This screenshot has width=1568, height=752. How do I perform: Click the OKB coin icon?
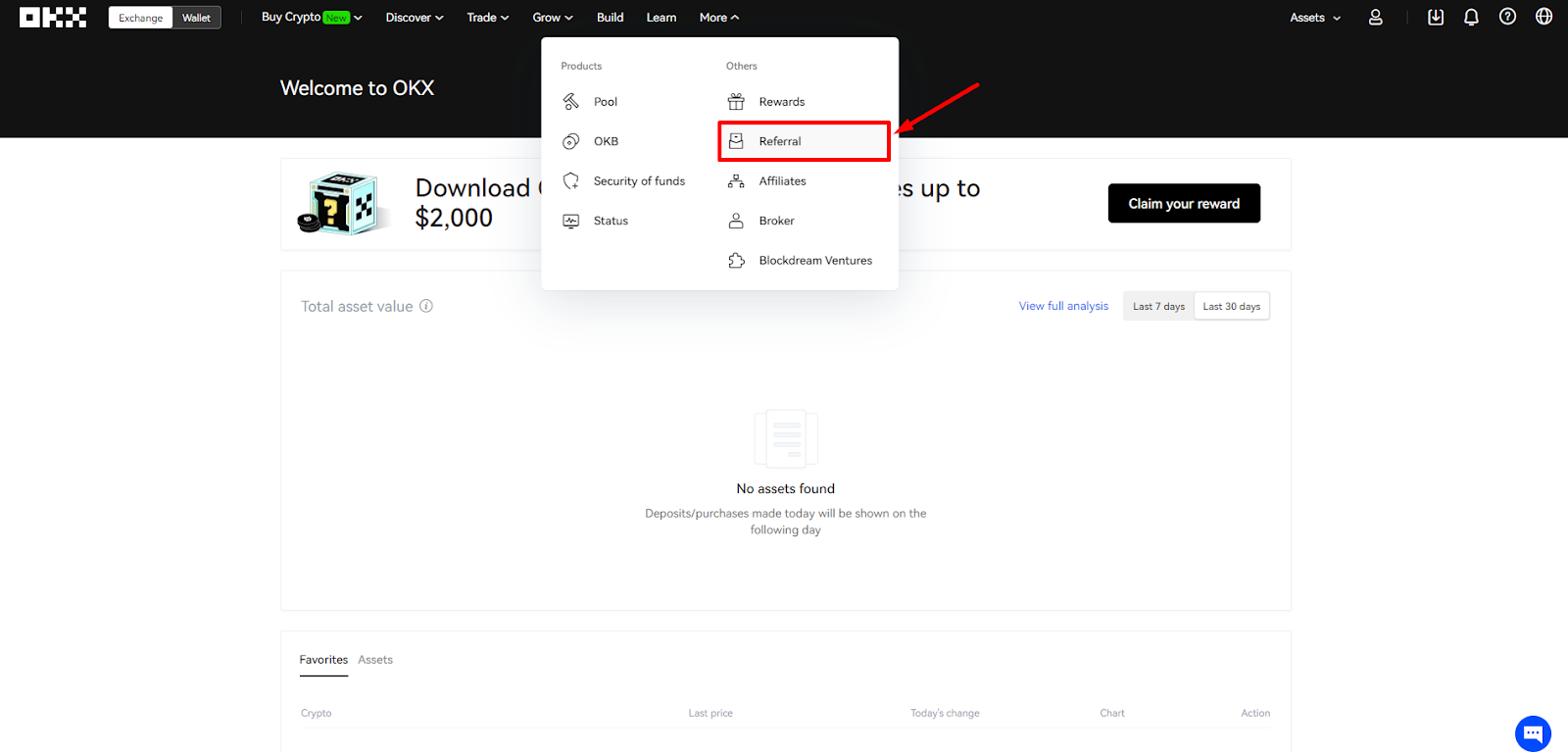[x=571, y=141]
